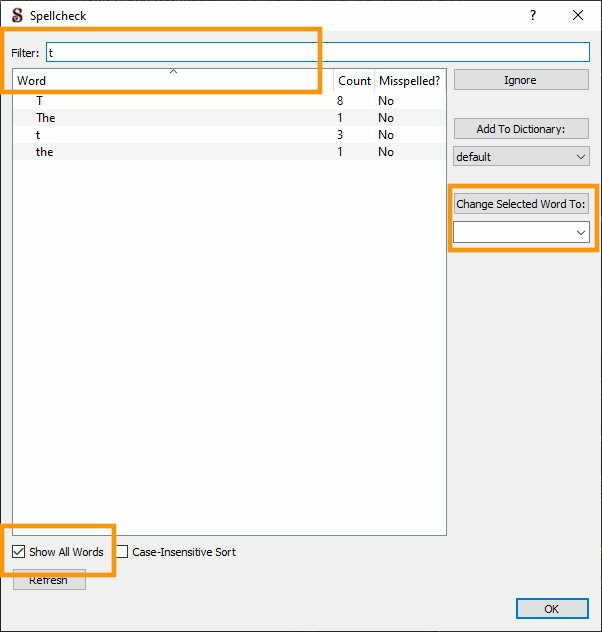
Task: Enable Case-Insensitive Sort checkbox
Action: click(x=123, y=552)
